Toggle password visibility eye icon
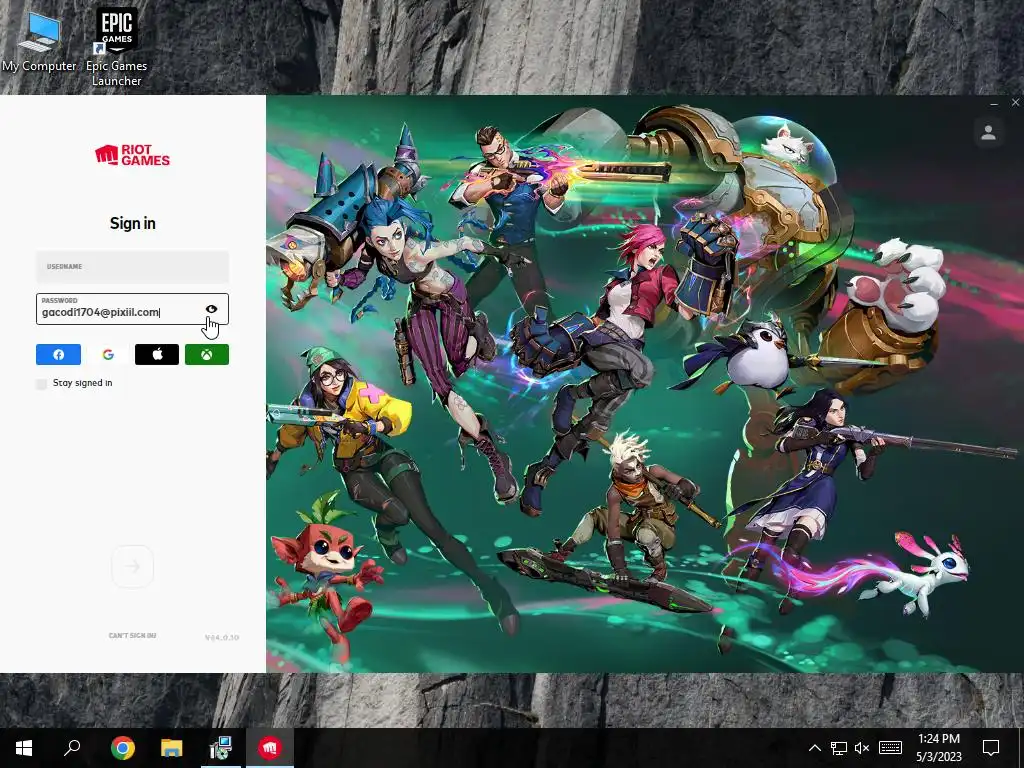The height and width of the screenshot is (768, 1024). coord(211,309)
